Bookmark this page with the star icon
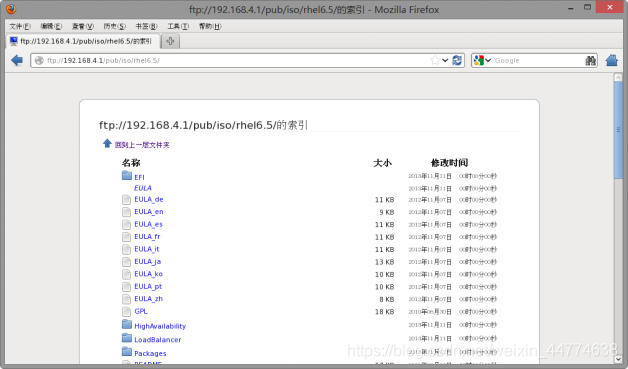The width and height of the screenshot is (628, 369). pyautogui.click(x=435, y=60)
